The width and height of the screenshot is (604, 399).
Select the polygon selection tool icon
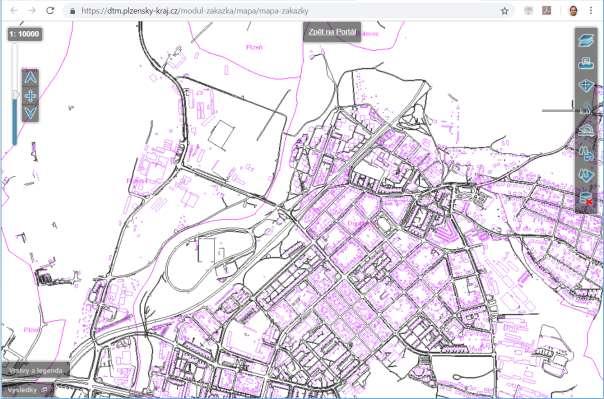coord(586,176)
